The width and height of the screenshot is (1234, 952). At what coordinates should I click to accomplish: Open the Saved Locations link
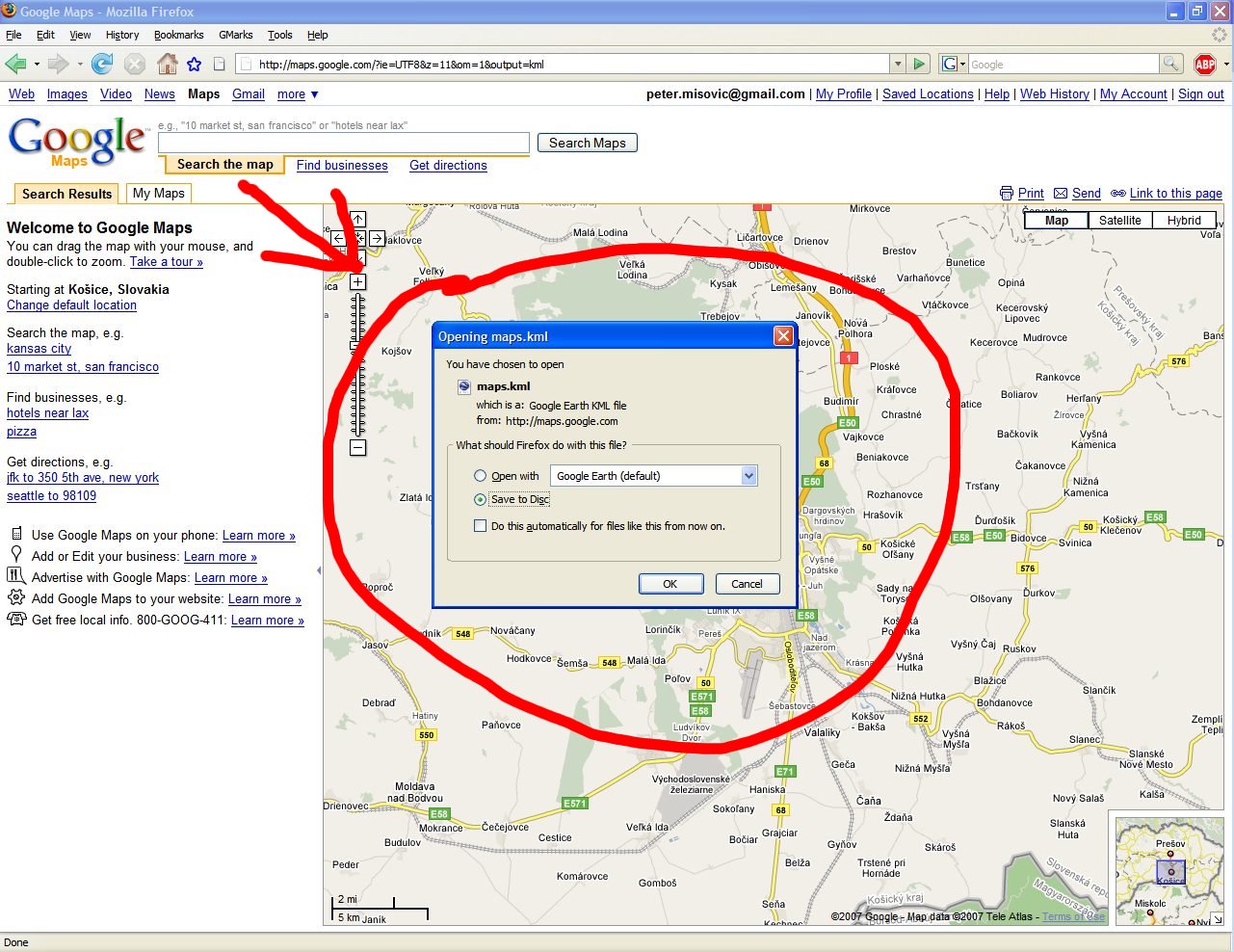(928, 94)
